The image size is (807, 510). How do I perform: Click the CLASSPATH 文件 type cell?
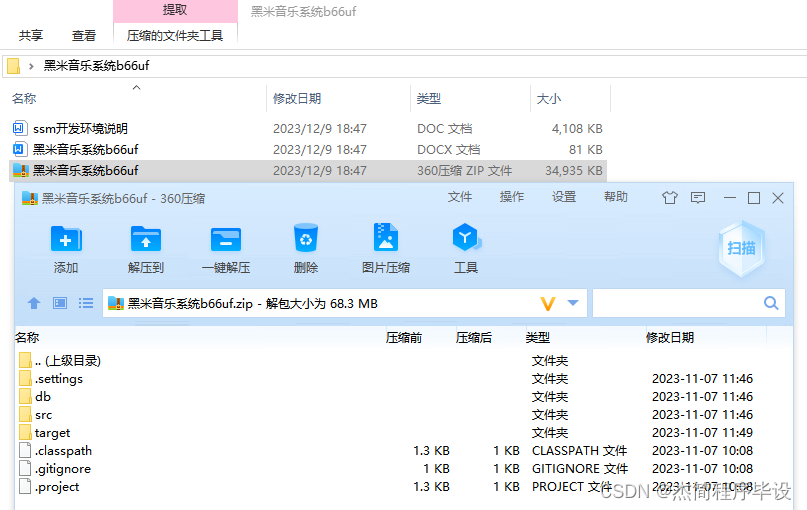coord(580,451)
